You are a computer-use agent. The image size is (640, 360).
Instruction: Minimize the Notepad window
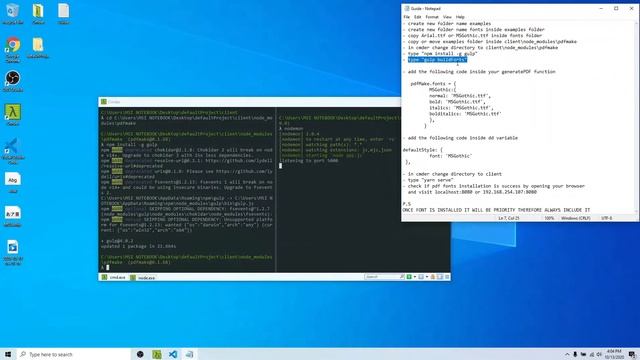(x=601, y=8)
